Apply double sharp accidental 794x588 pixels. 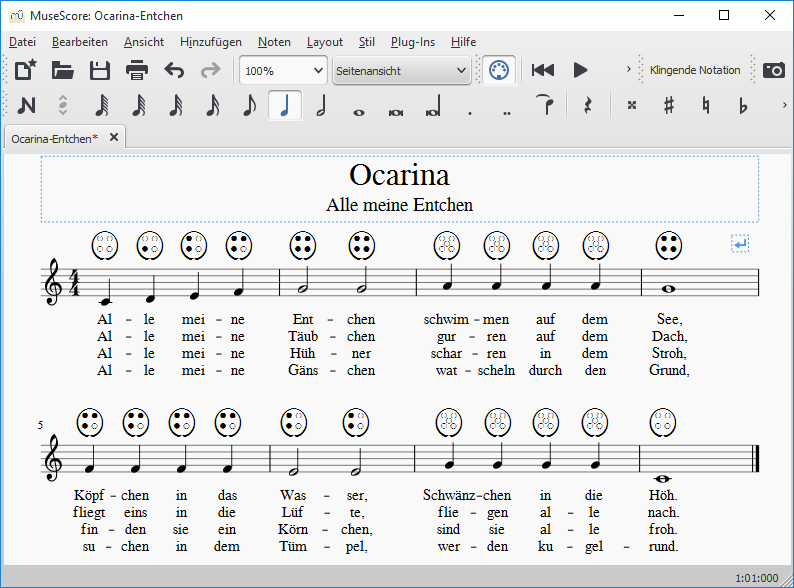631,105
